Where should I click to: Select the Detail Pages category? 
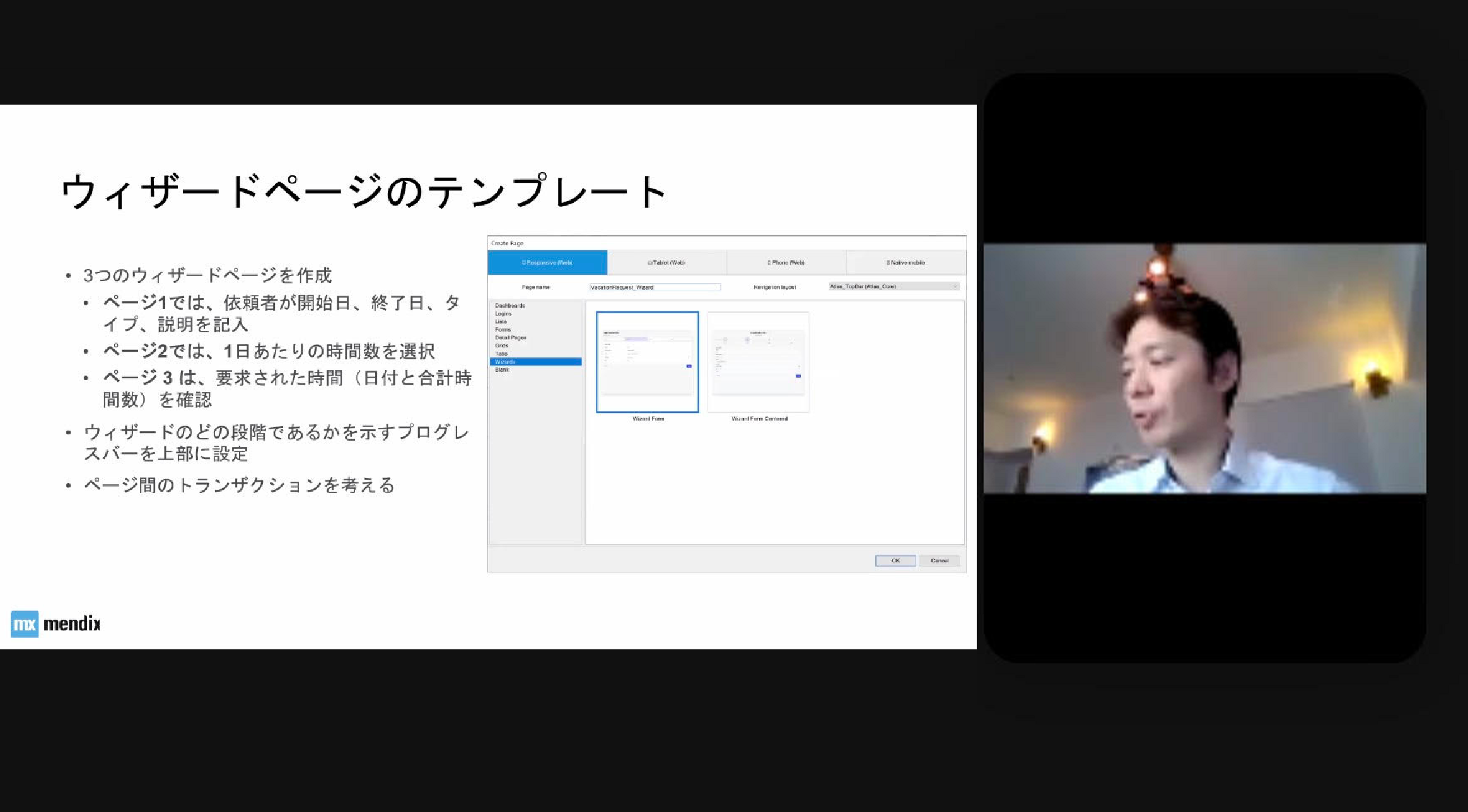tap(510, 338)
